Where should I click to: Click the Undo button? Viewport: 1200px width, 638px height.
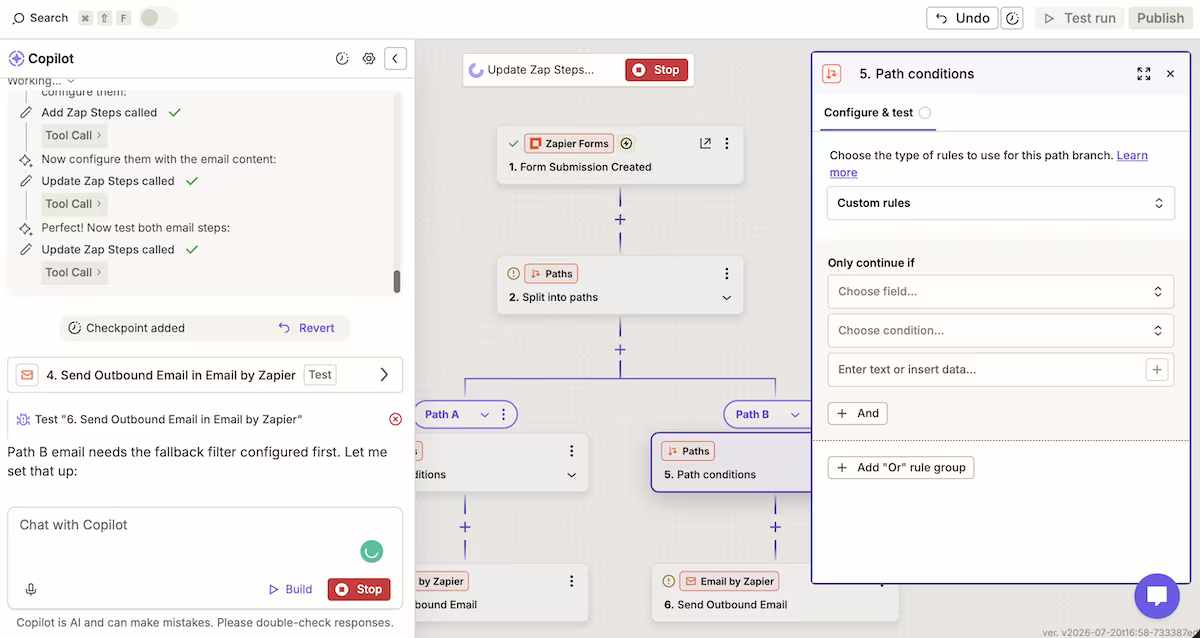coord(962,18)
